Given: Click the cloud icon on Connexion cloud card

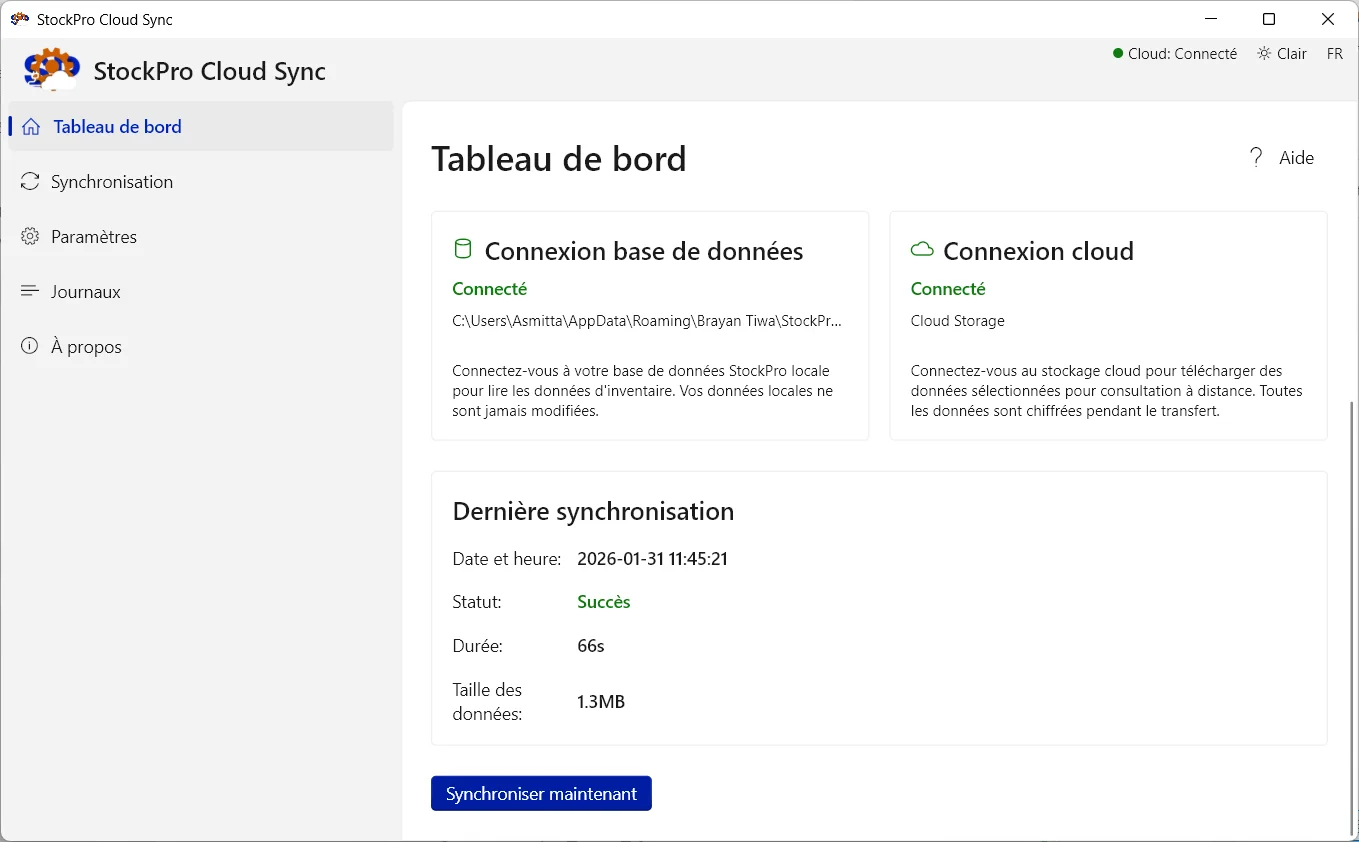Looking at the screenshot, I should click(921, 249).
